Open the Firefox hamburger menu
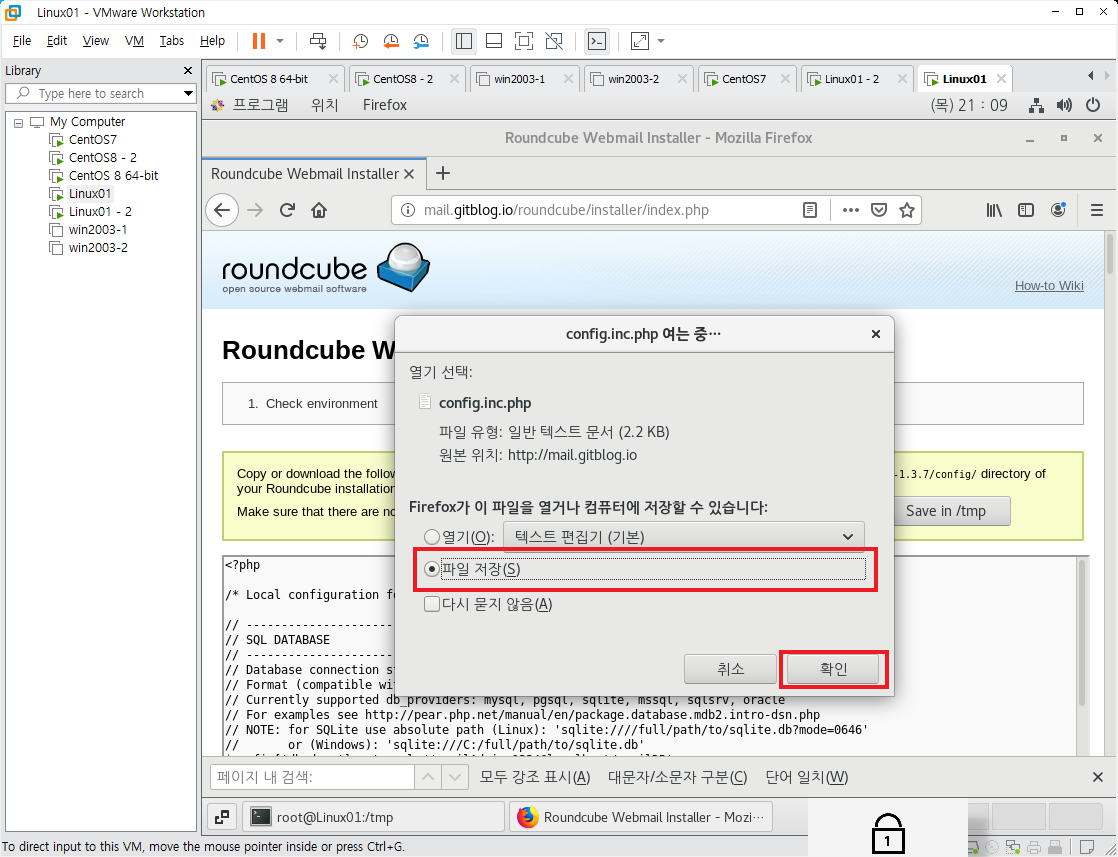 pos(1097,210)
